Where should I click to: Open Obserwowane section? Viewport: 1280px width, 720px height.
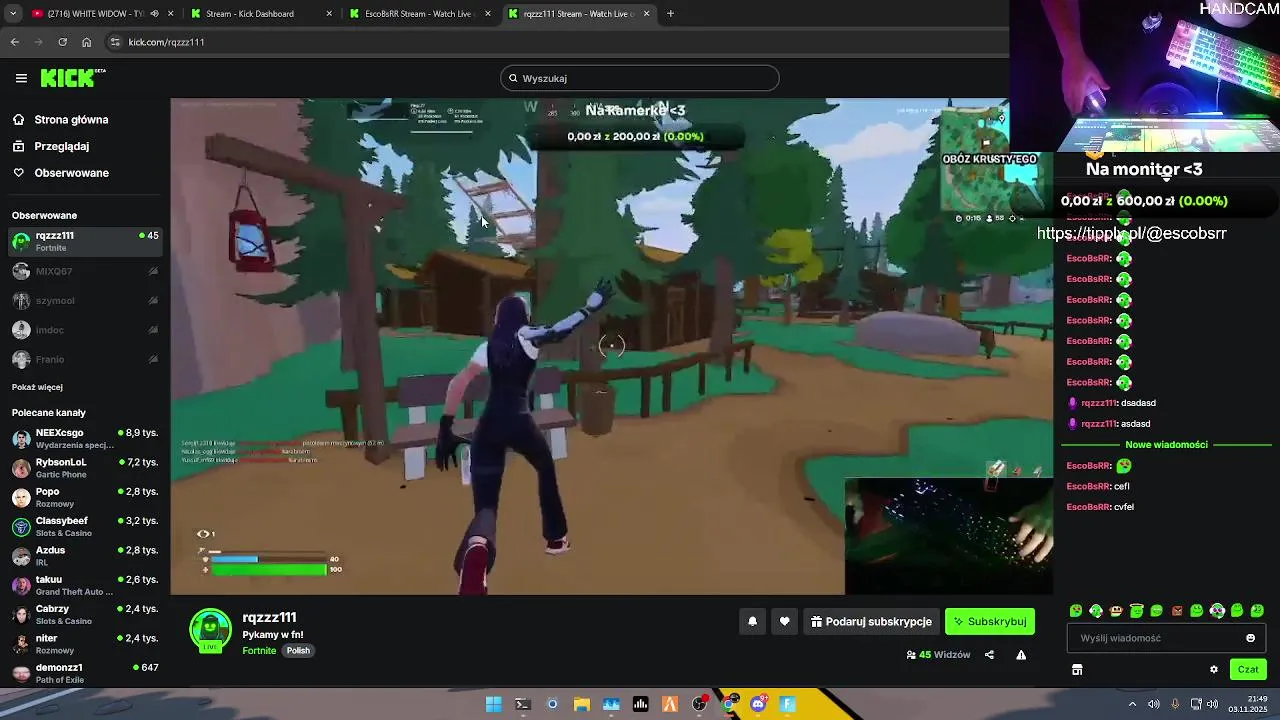click(x=71, y=173)
